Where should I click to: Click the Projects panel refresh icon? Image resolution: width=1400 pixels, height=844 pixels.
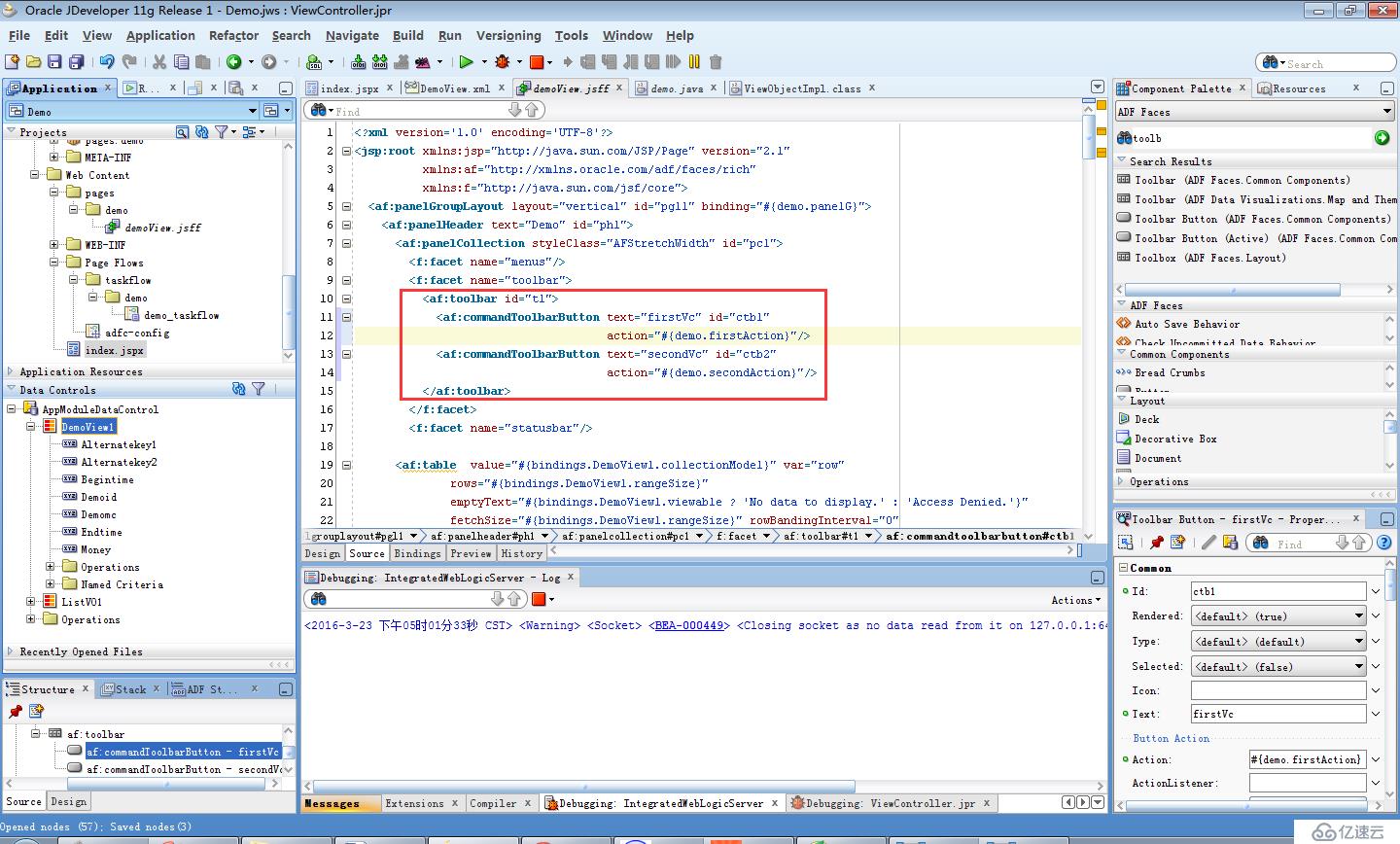[201, 131]
